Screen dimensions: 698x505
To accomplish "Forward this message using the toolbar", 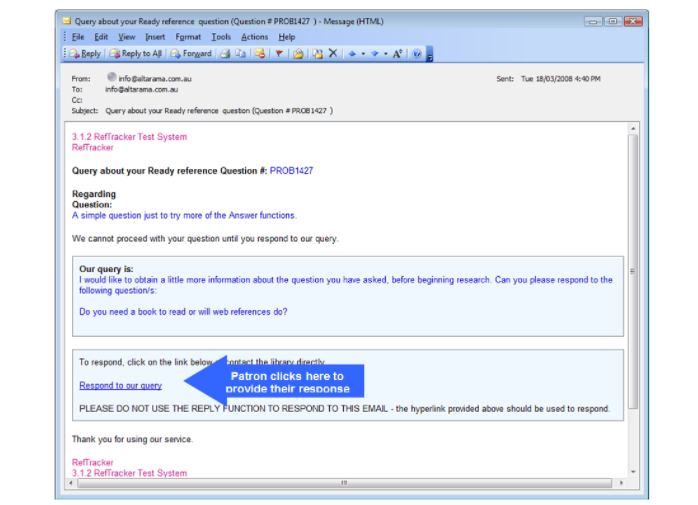I will pos(191,53).
